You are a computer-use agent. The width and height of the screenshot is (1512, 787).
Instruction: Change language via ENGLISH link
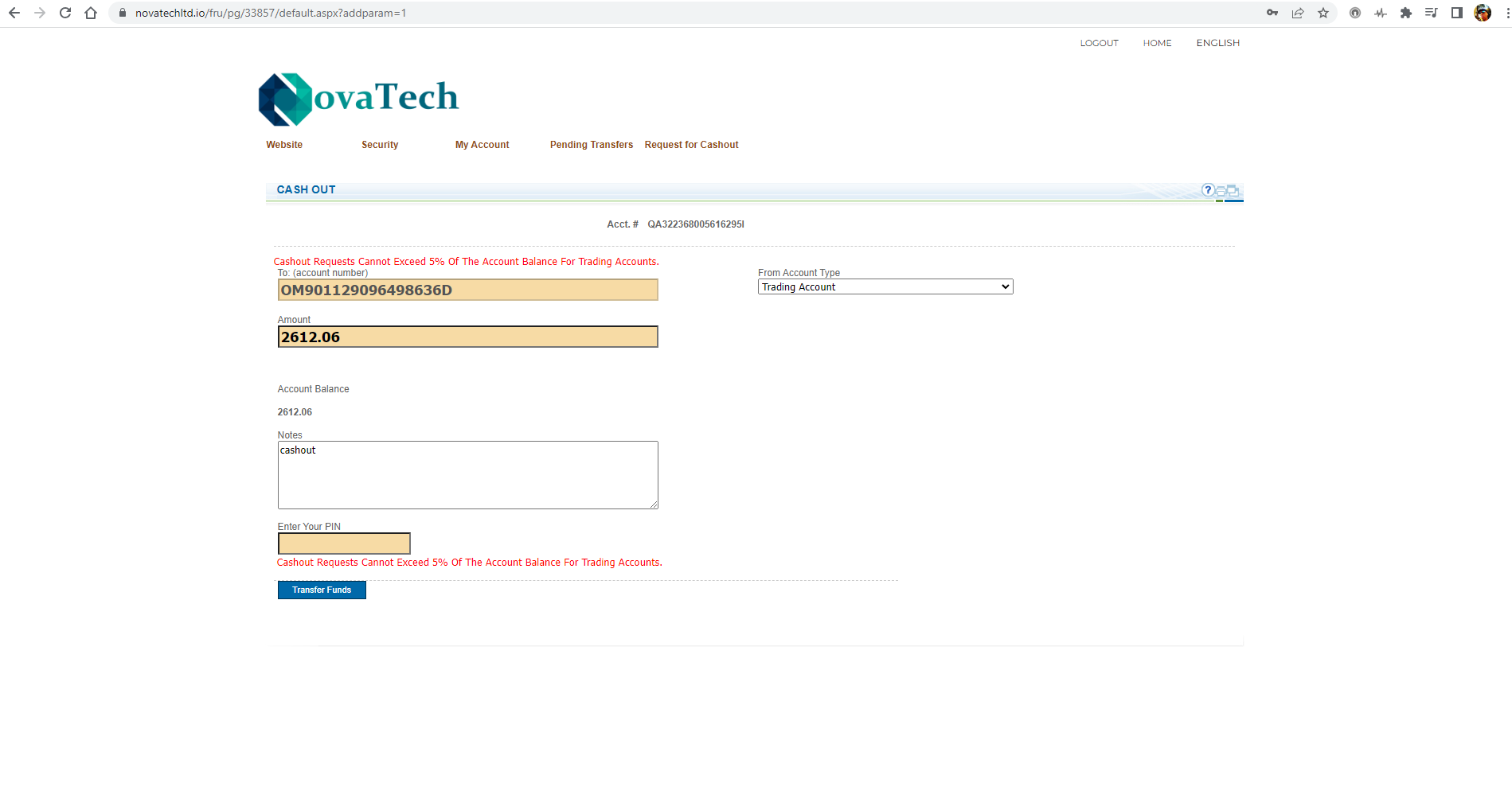click(x=1218, y=43)
